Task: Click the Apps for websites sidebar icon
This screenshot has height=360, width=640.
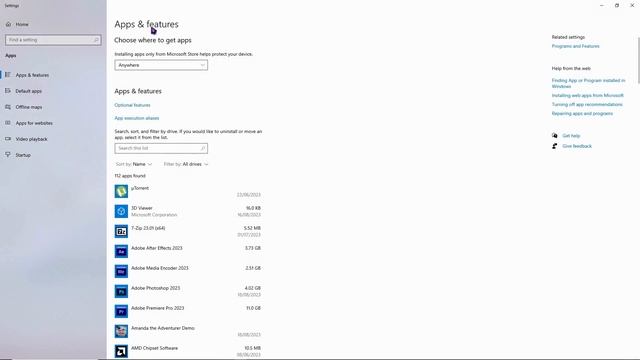Action: click(8, 122)
